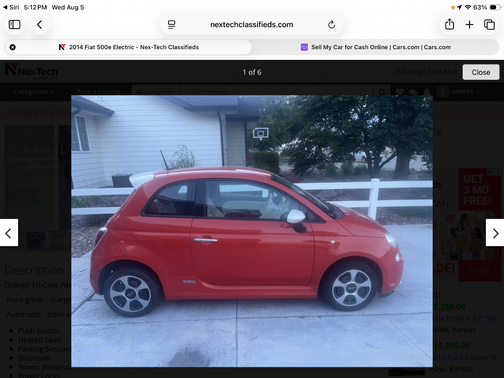Open page settings menu icon in address bar
The image size is (504, 378).
[x=171, y=25]
